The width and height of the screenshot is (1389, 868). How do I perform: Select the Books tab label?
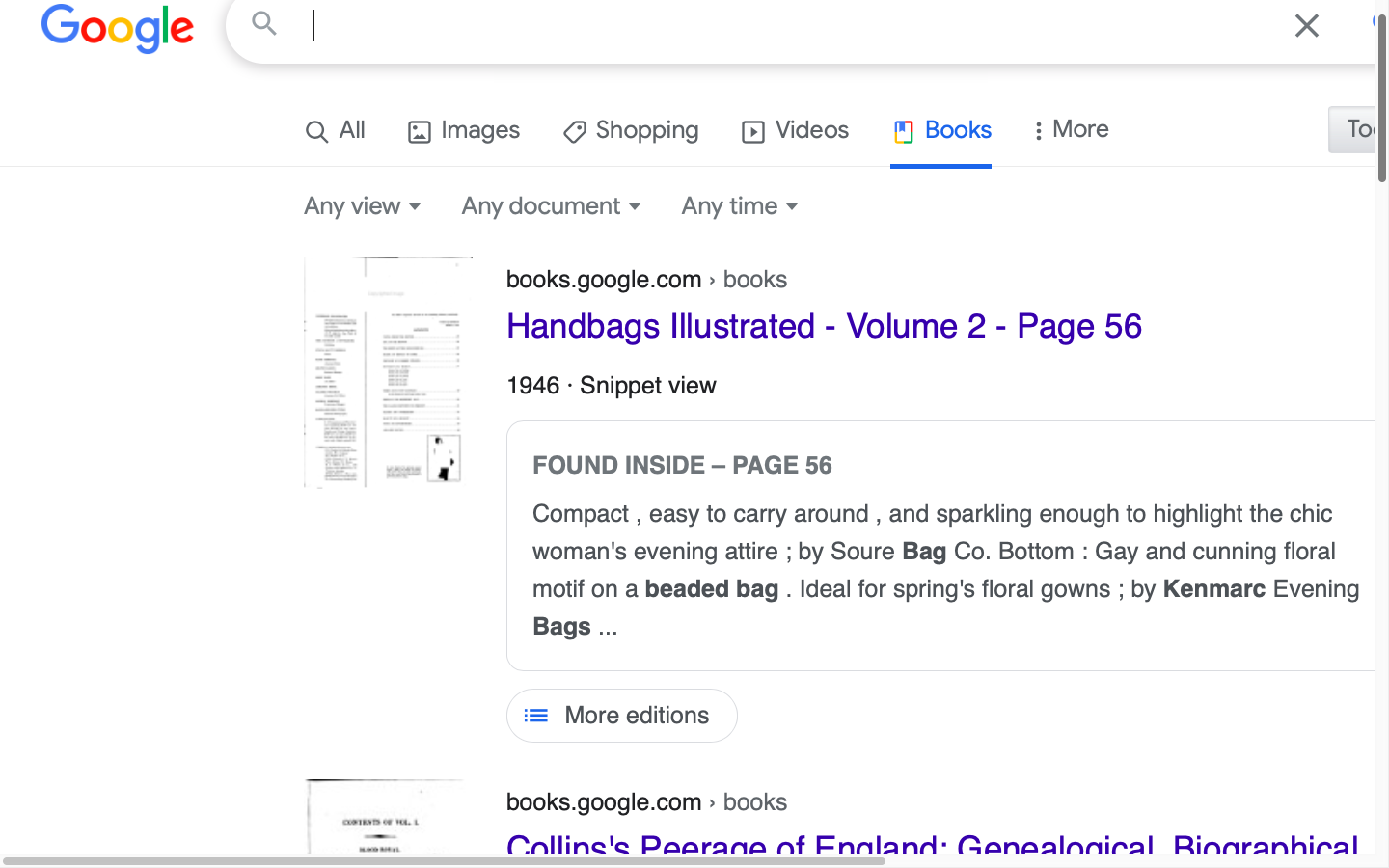point(958,130)
